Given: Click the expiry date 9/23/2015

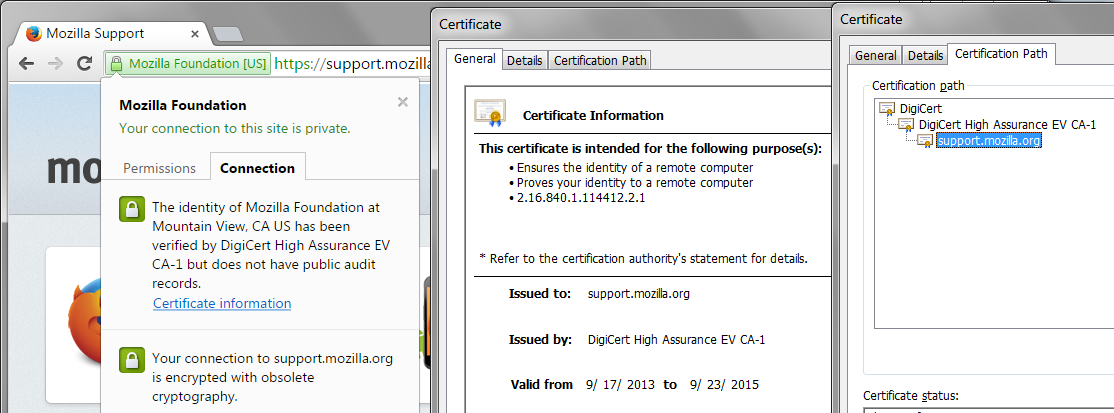Looking at the screenshot, I should 724,385.
